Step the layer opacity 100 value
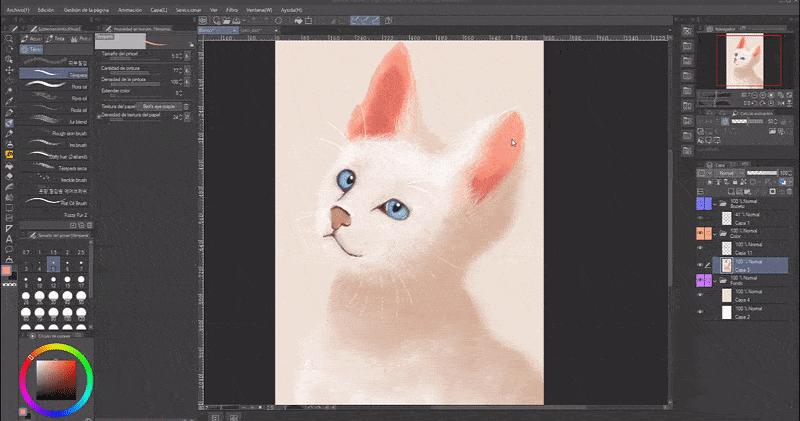This screenshot has height=421, width=800. 790,173
